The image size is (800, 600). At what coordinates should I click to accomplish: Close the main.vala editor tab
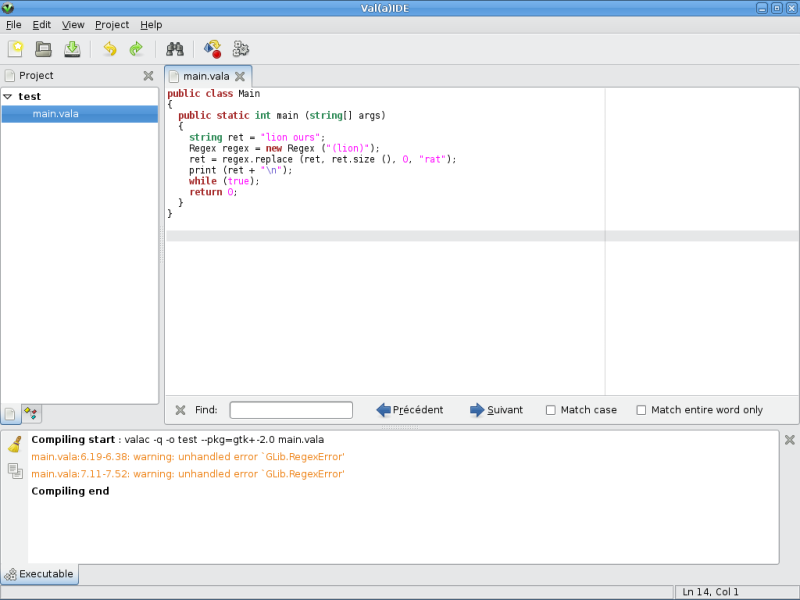[x=240, y=77]
